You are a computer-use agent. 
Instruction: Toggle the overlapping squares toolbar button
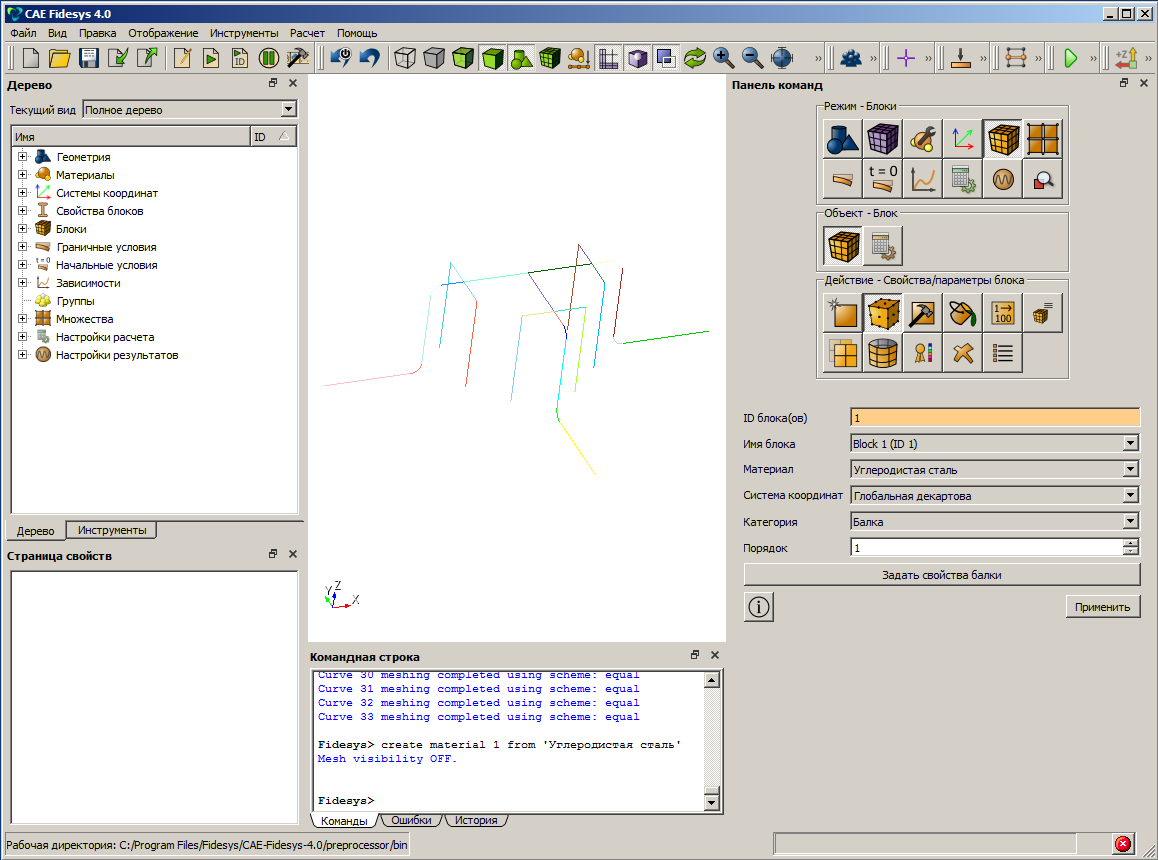[x=665, y=58]
